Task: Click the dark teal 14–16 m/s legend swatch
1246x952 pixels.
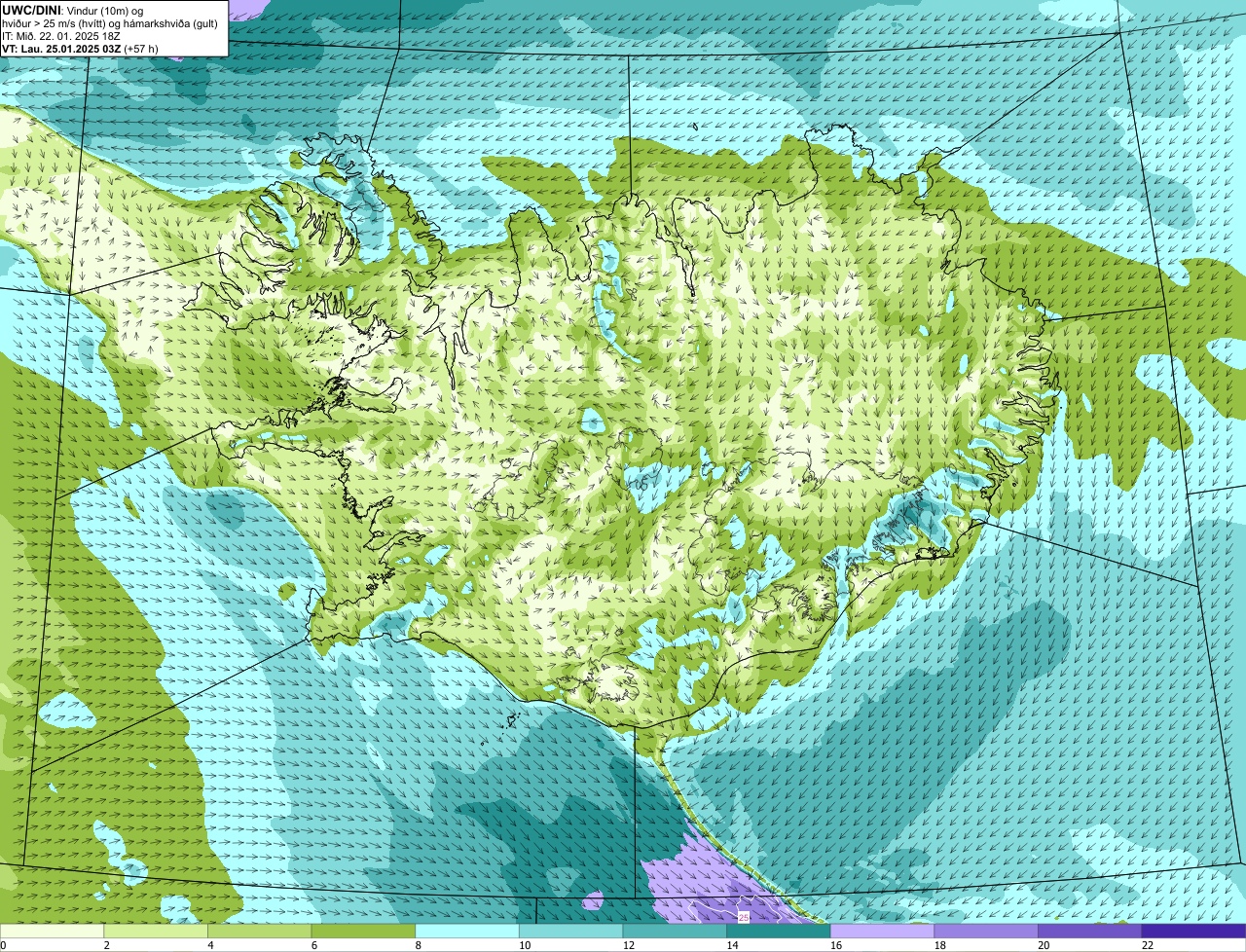Action: point(779,931)
